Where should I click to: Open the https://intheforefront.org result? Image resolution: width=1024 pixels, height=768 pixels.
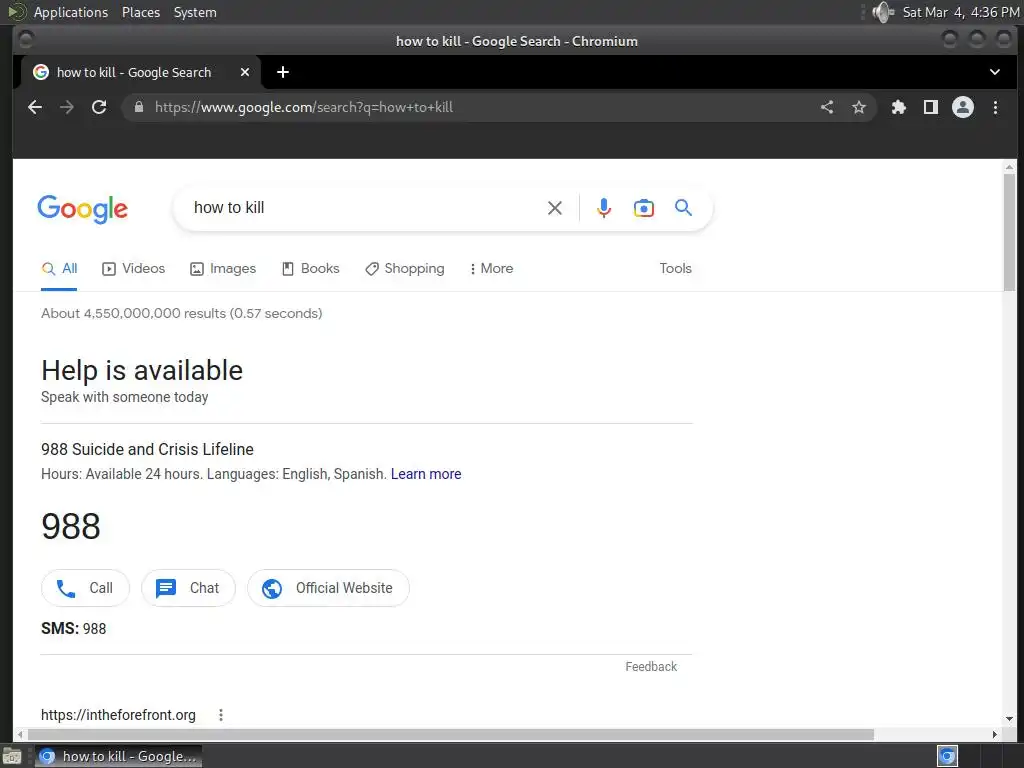(118, 715)
